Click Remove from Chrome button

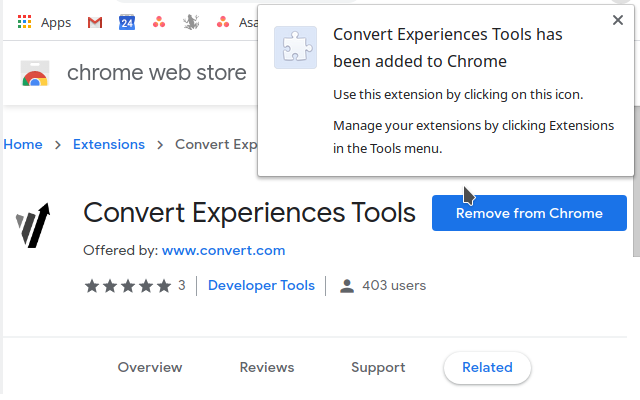pos(529,213)
